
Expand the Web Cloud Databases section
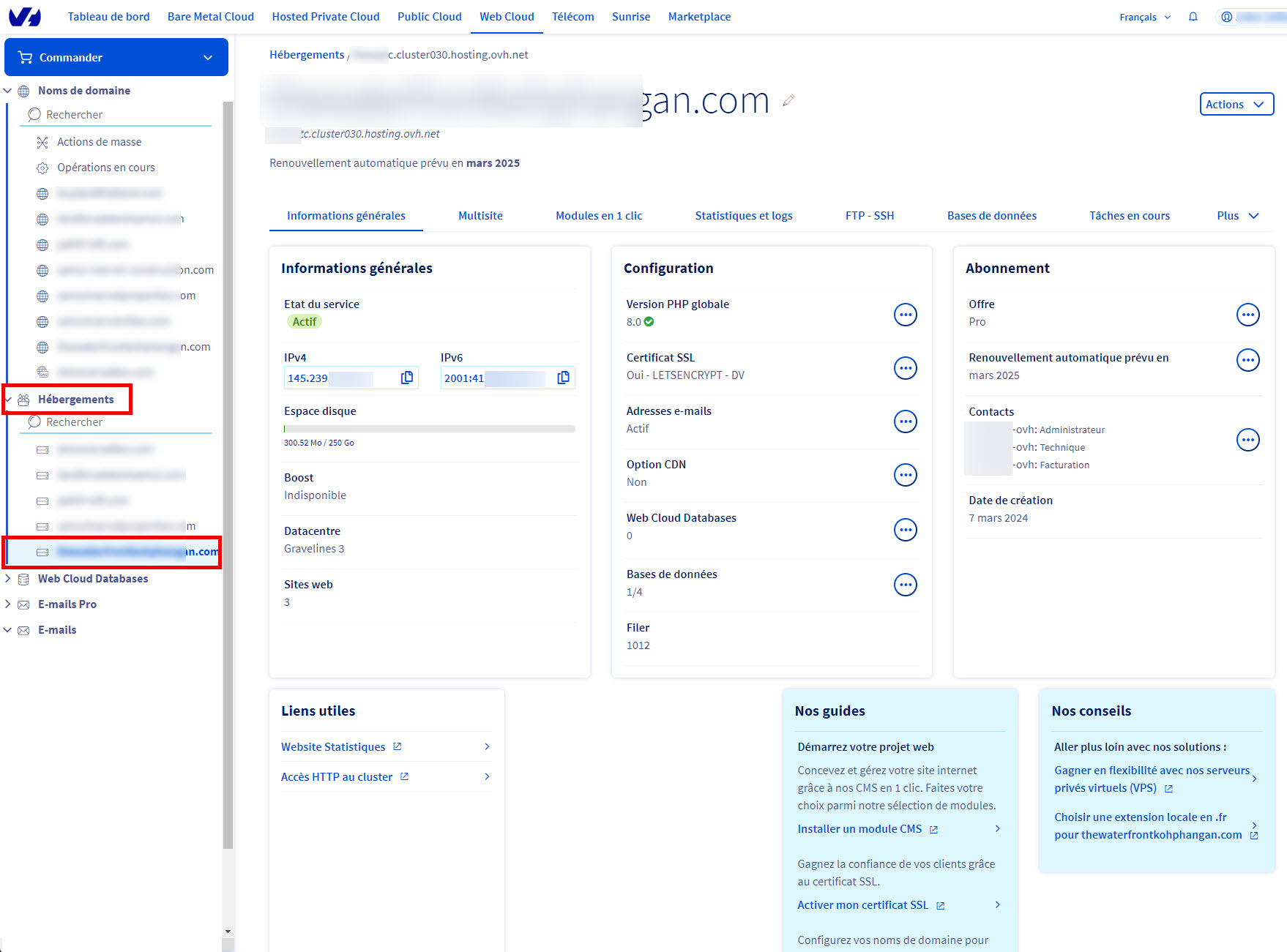(x=8, y=579)
